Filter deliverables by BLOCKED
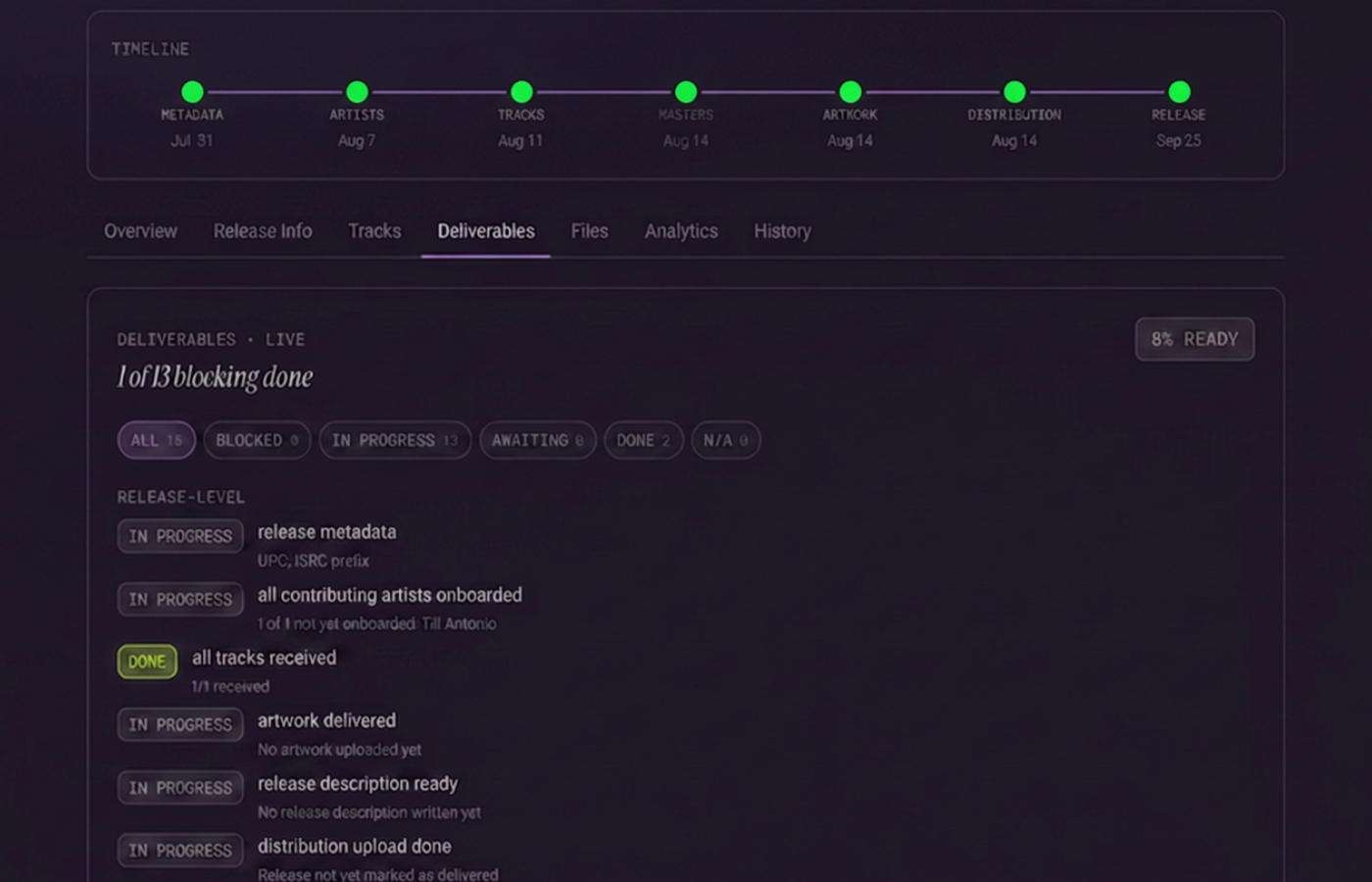This screenshot has height=882, width=1372. (257, 440)
